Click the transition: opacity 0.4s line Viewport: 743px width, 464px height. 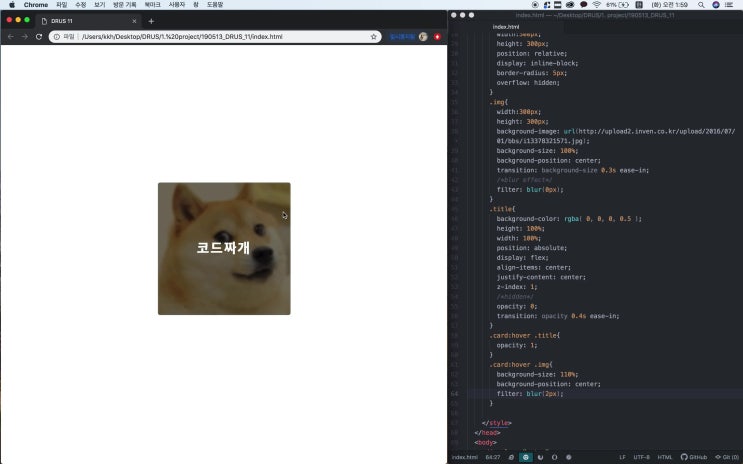pyautogui.click(x=558, y=316)
